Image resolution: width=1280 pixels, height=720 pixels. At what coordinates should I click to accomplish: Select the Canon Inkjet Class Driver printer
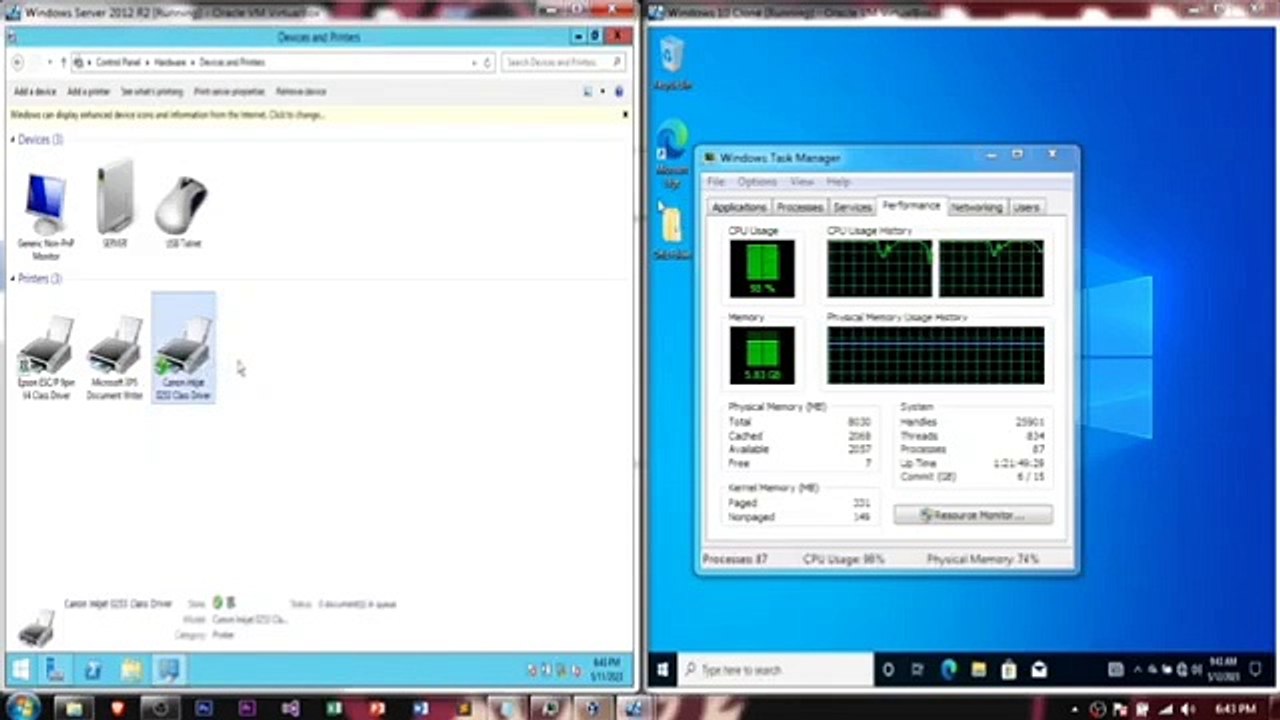183,348
